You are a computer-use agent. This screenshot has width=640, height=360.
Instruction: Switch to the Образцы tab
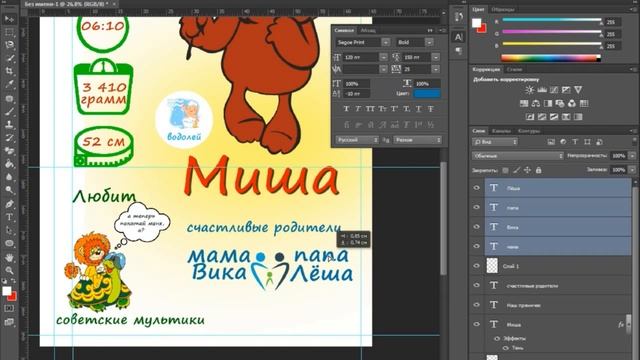pyautogui.click(x=503, y=9)
